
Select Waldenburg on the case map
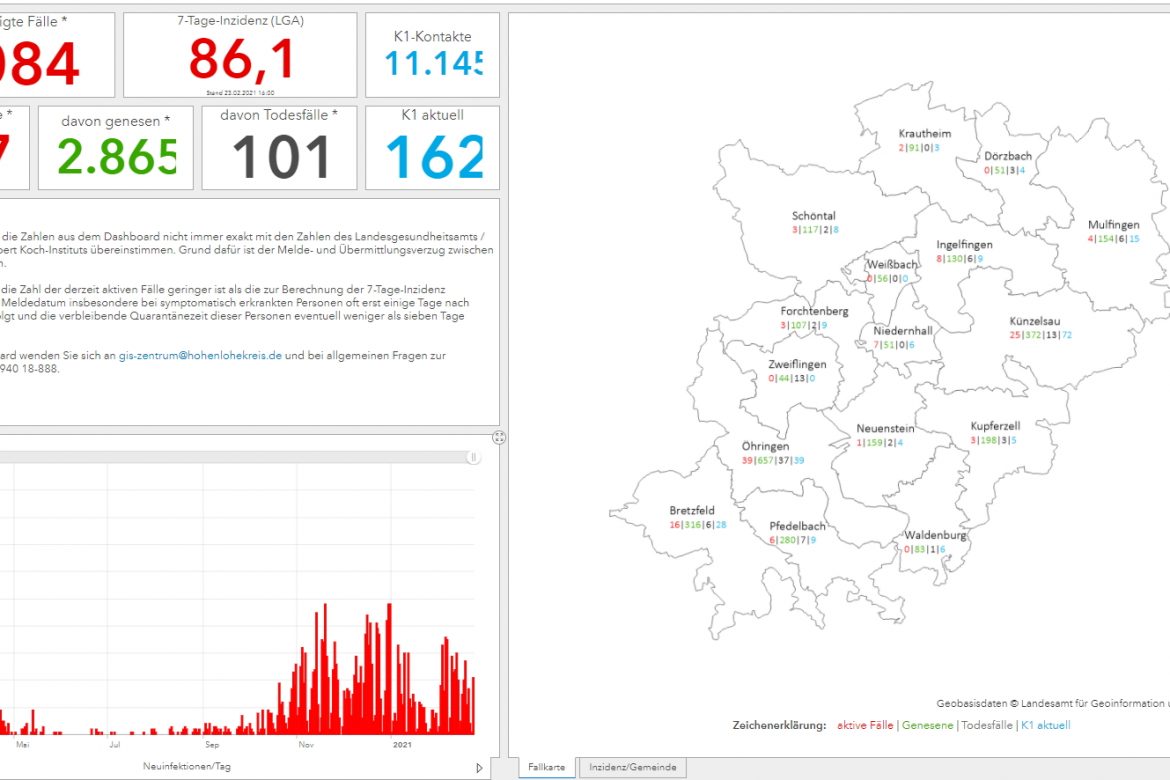point(936,535)
